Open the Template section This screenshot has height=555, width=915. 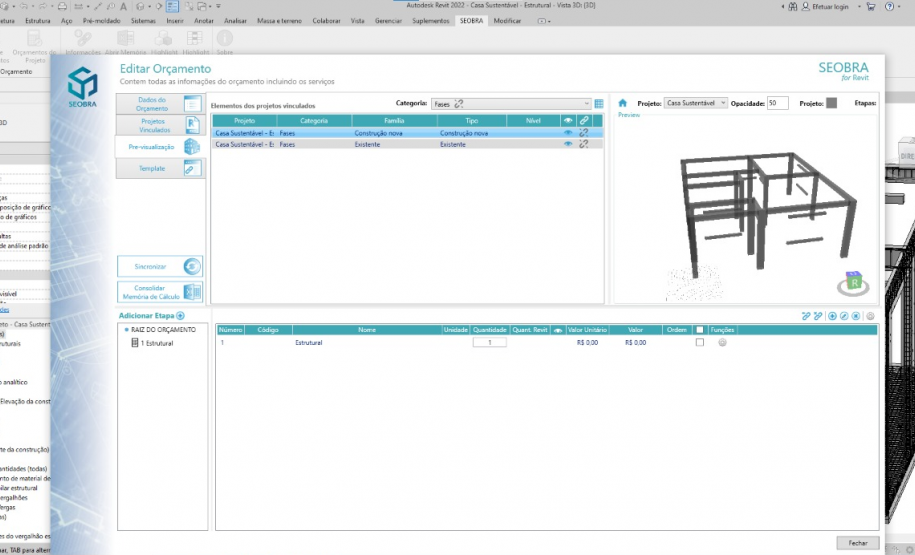pos(160,169)
